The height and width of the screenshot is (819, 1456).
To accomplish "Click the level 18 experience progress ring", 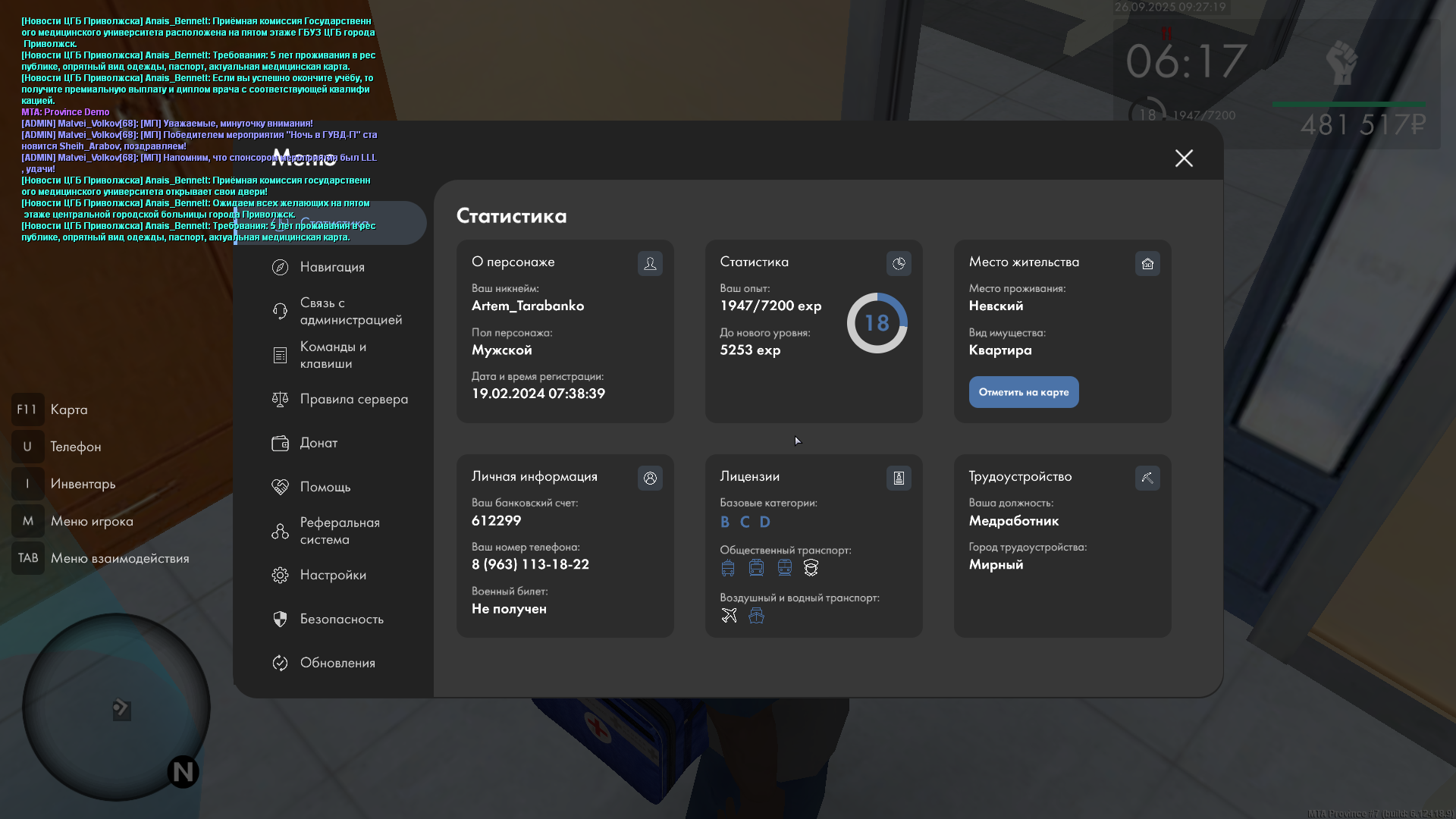I will [877, 323].
